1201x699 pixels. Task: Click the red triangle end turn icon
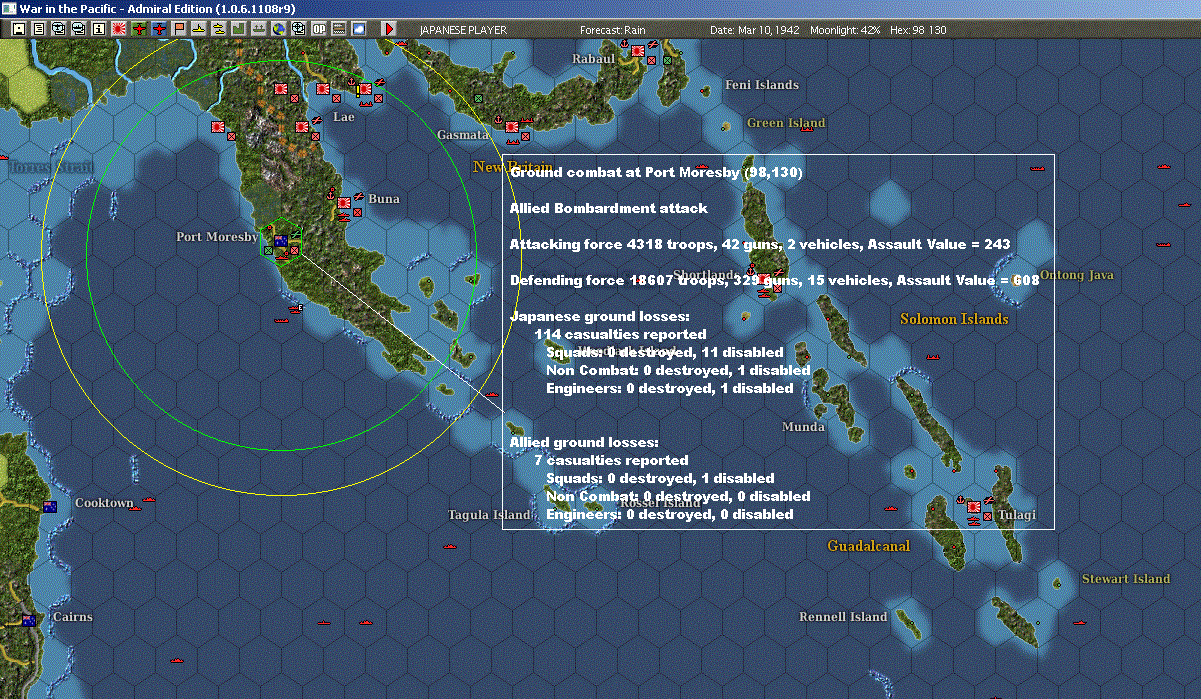(389, 29)
